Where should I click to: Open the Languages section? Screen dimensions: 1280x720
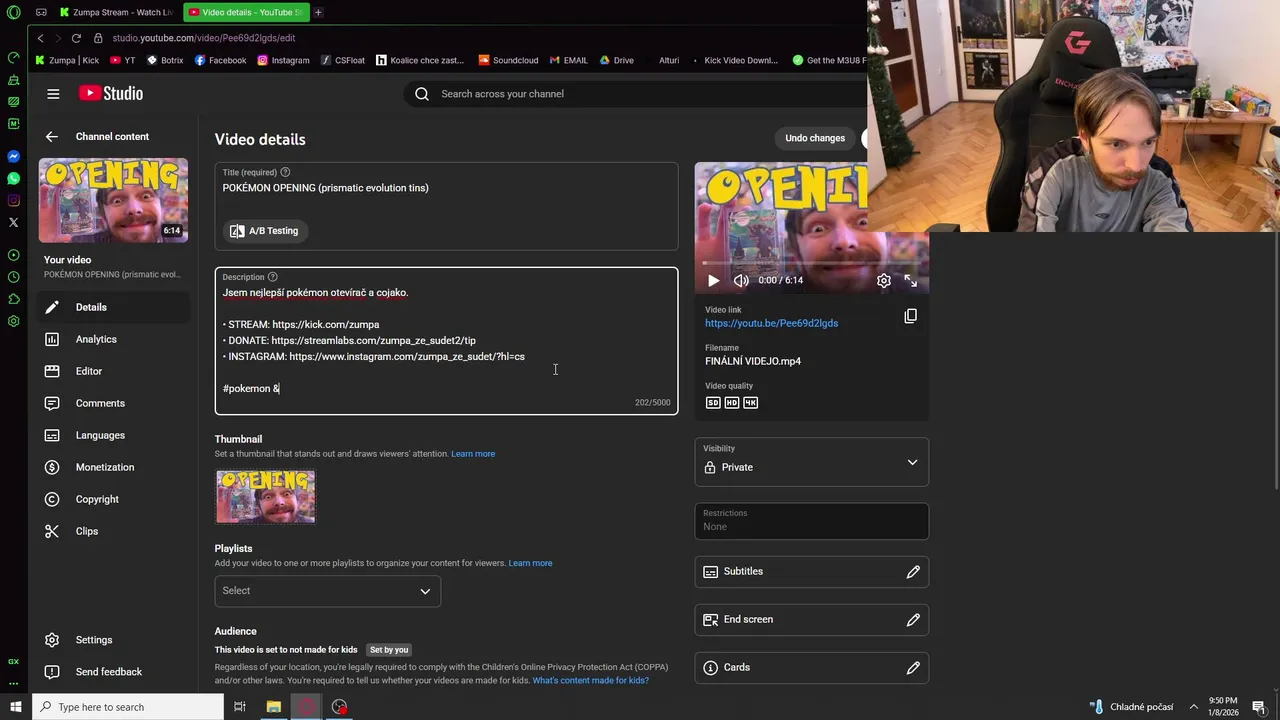(114, 435)
